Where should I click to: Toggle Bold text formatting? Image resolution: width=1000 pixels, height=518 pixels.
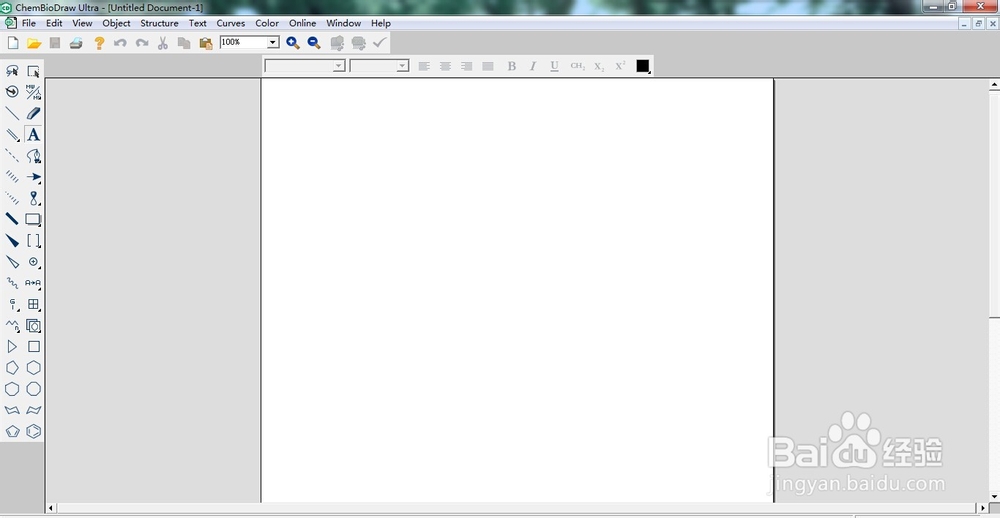point(511,66)
